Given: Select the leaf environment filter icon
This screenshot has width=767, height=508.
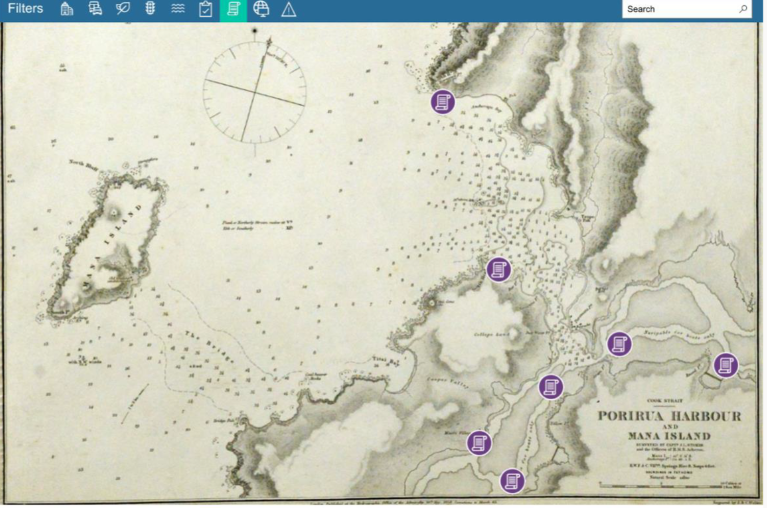Looking at the screenshot, I should (122, 9).
